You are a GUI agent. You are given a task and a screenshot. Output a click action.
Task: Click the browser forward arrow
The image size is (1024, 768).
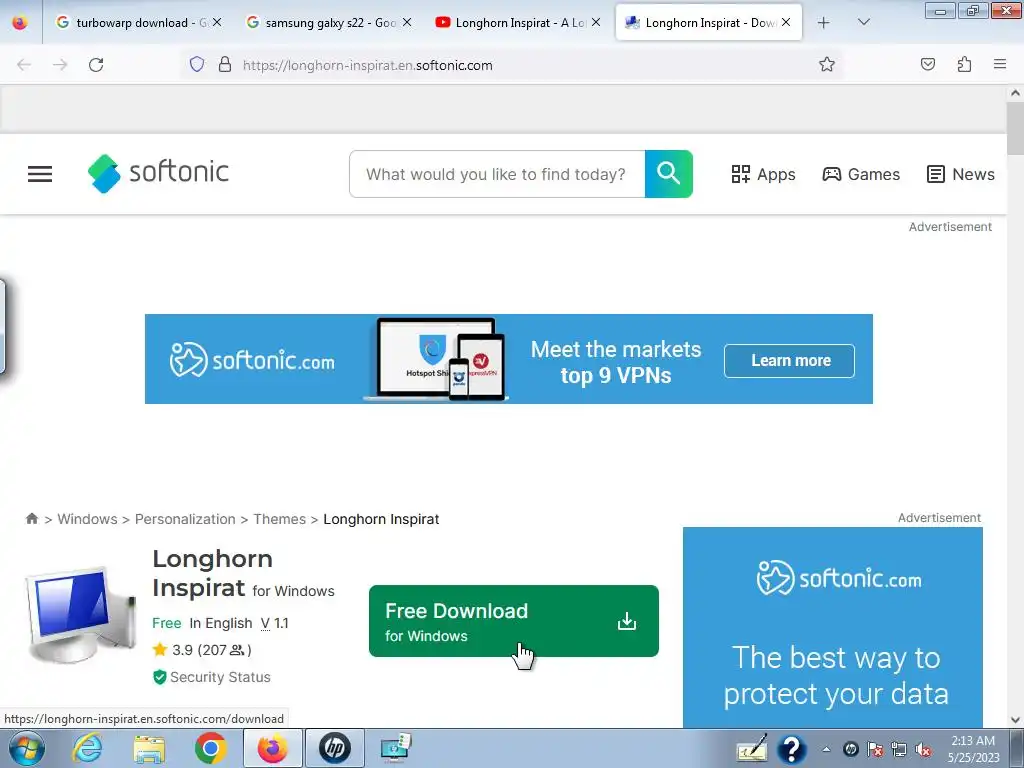tap(60, 65)
